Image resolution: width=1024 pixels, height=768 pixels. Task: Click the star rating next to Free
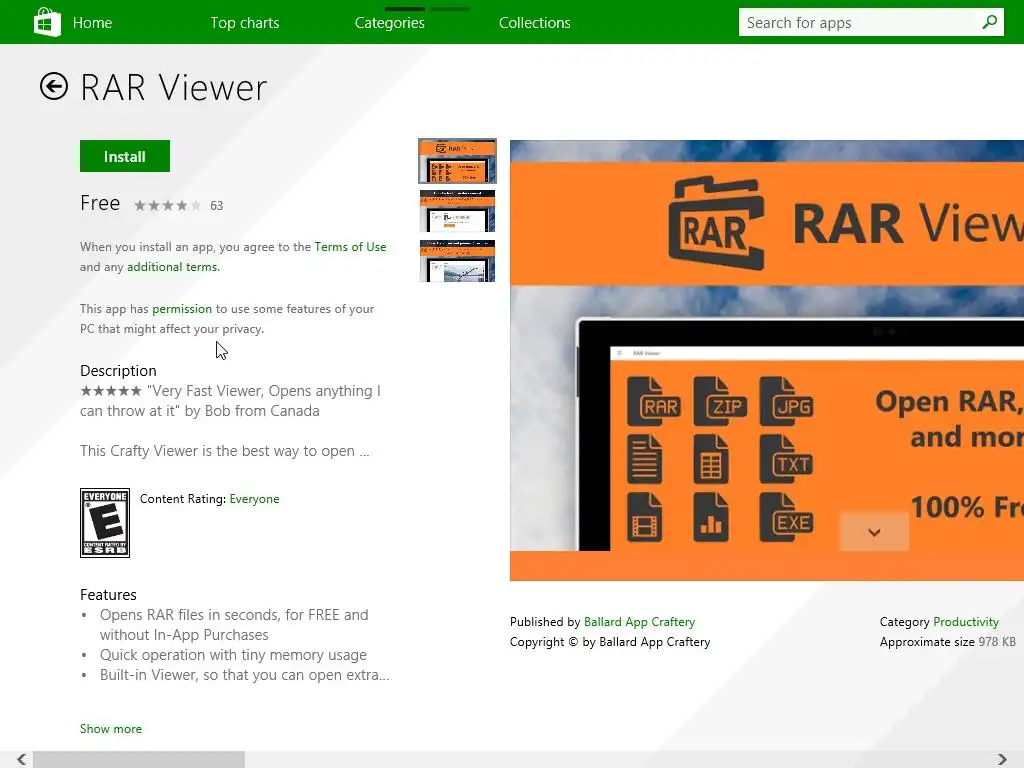click(168, 206)
